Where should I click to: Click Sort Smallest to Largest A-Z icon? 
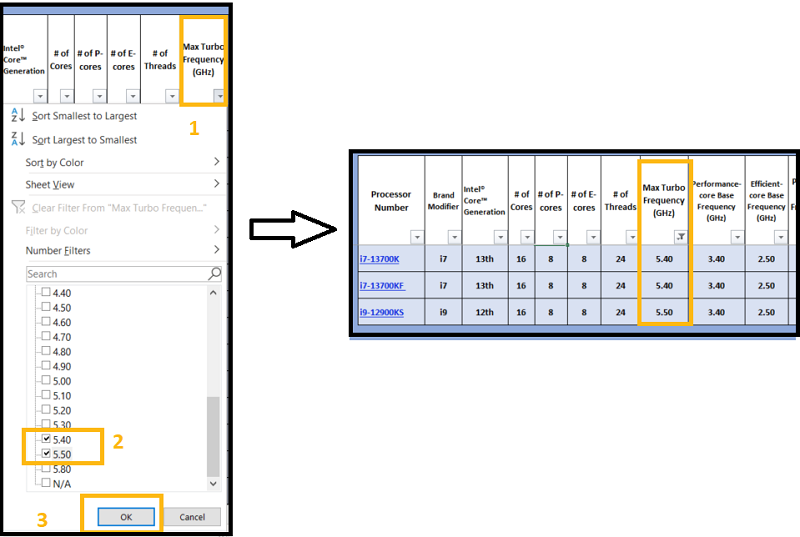point(18,115)
